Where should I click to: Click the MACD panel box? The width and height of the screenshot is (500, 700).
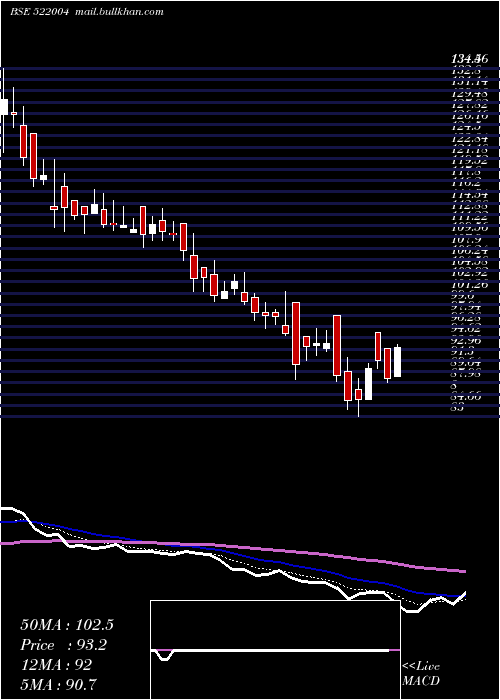click(275, 650)
